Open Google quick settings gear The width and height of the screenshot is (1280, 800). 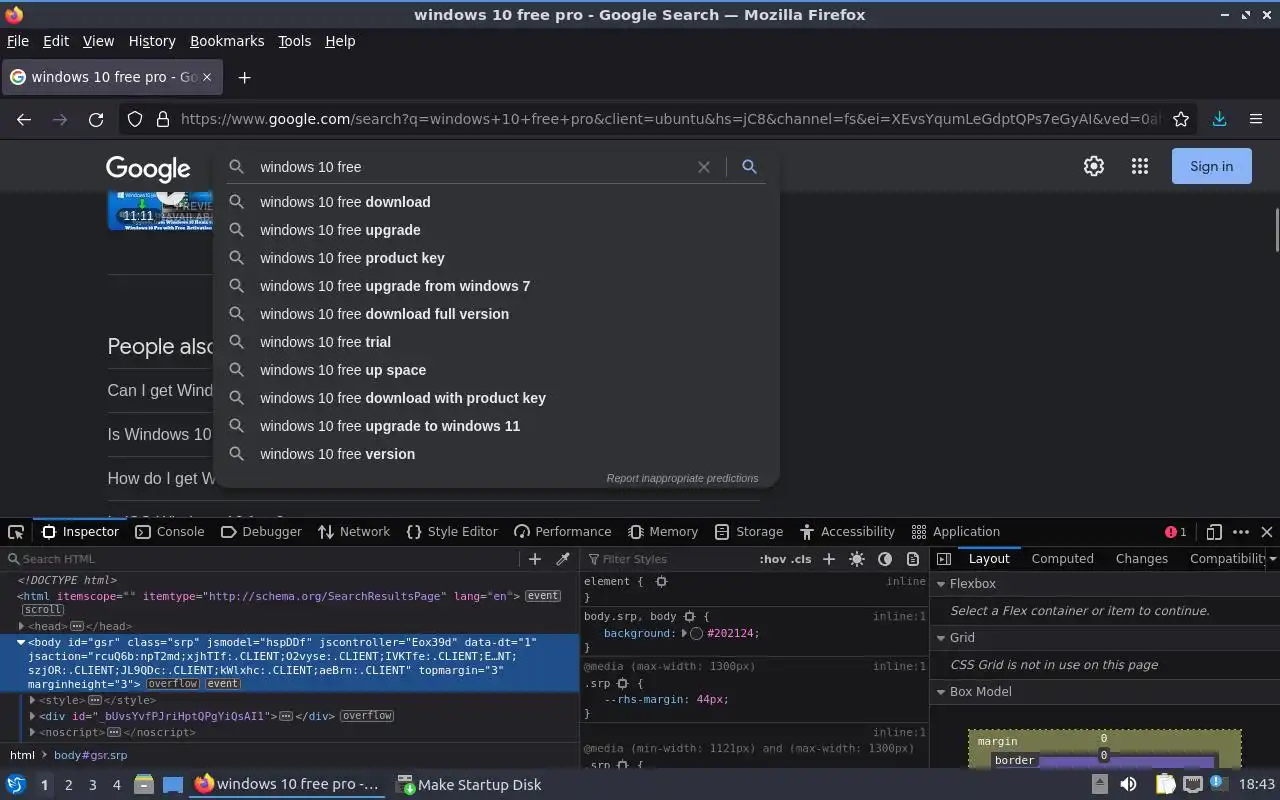click(1094, 167)
